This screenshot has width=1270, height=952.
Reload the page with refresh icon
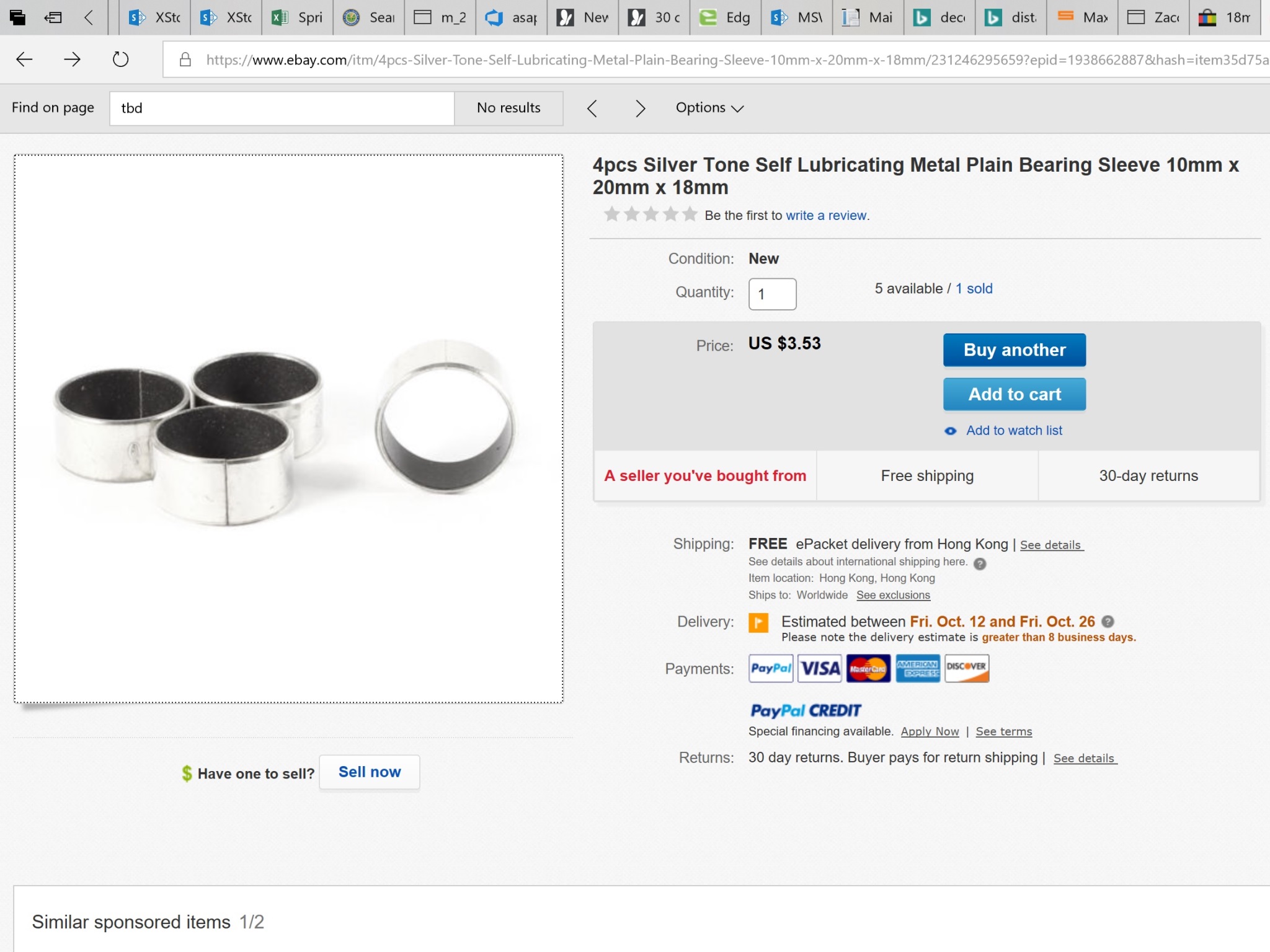[x=120, y=59]
